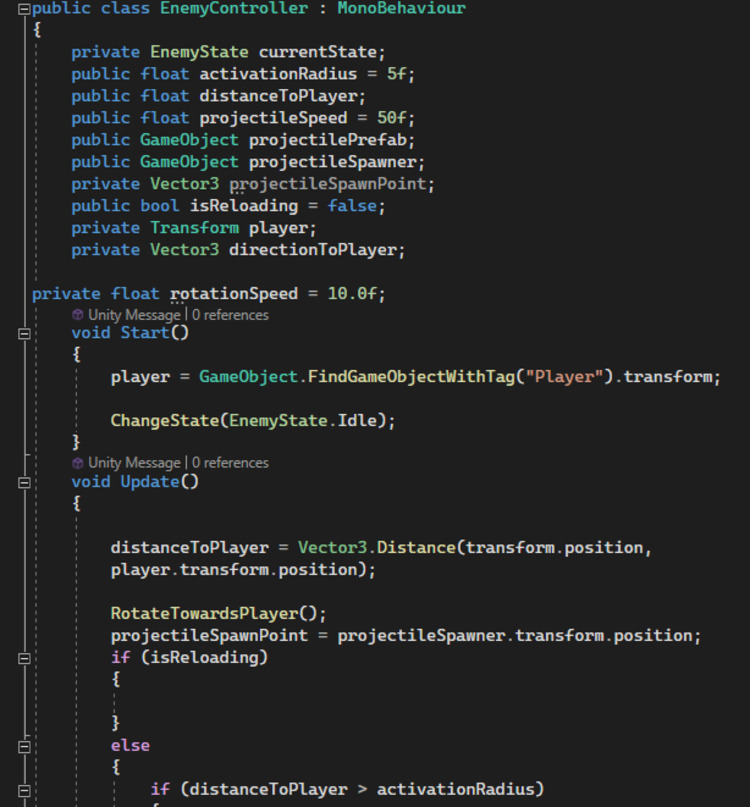Viewport: 750px width, 807px height.
Task: Click the Unity cube icon above Update()
Action: [x=78, y=463]
